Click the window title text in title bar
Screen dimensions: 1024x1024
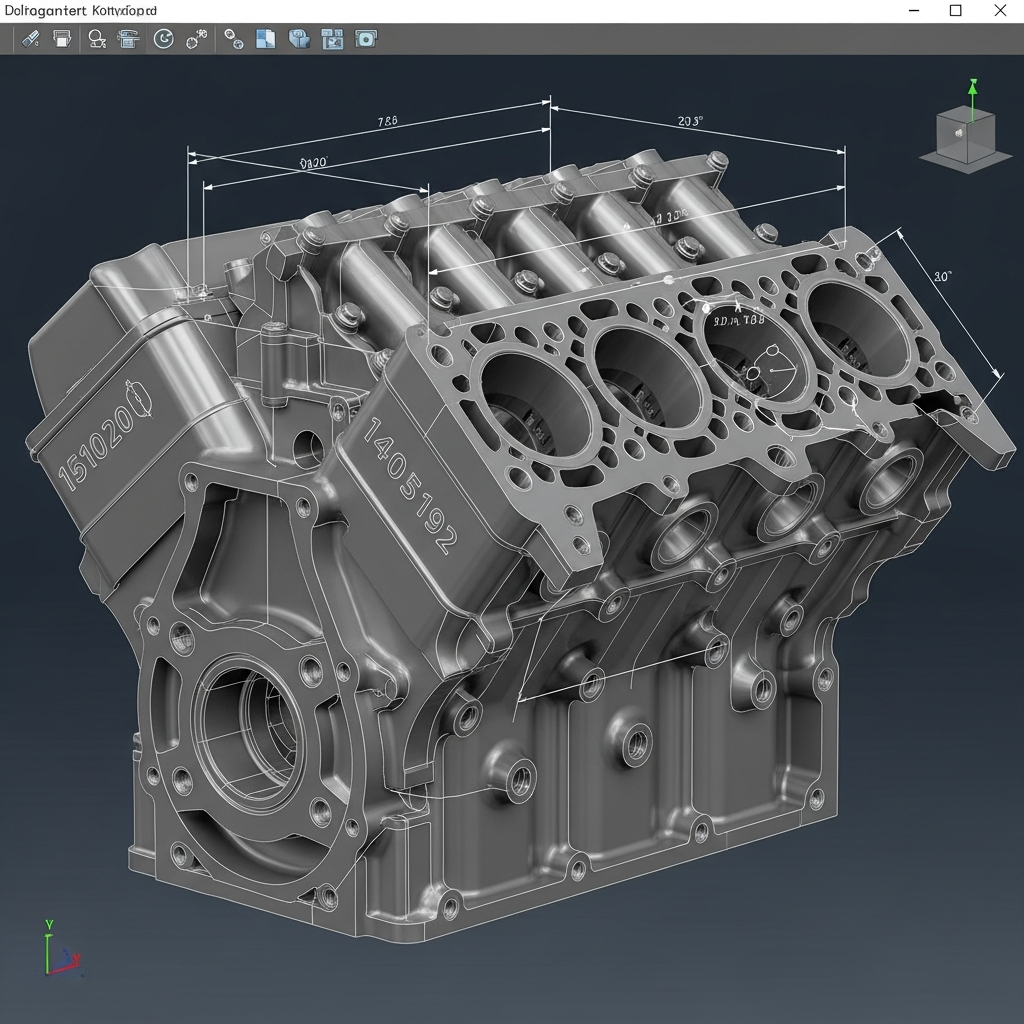(x=81, y=10)
